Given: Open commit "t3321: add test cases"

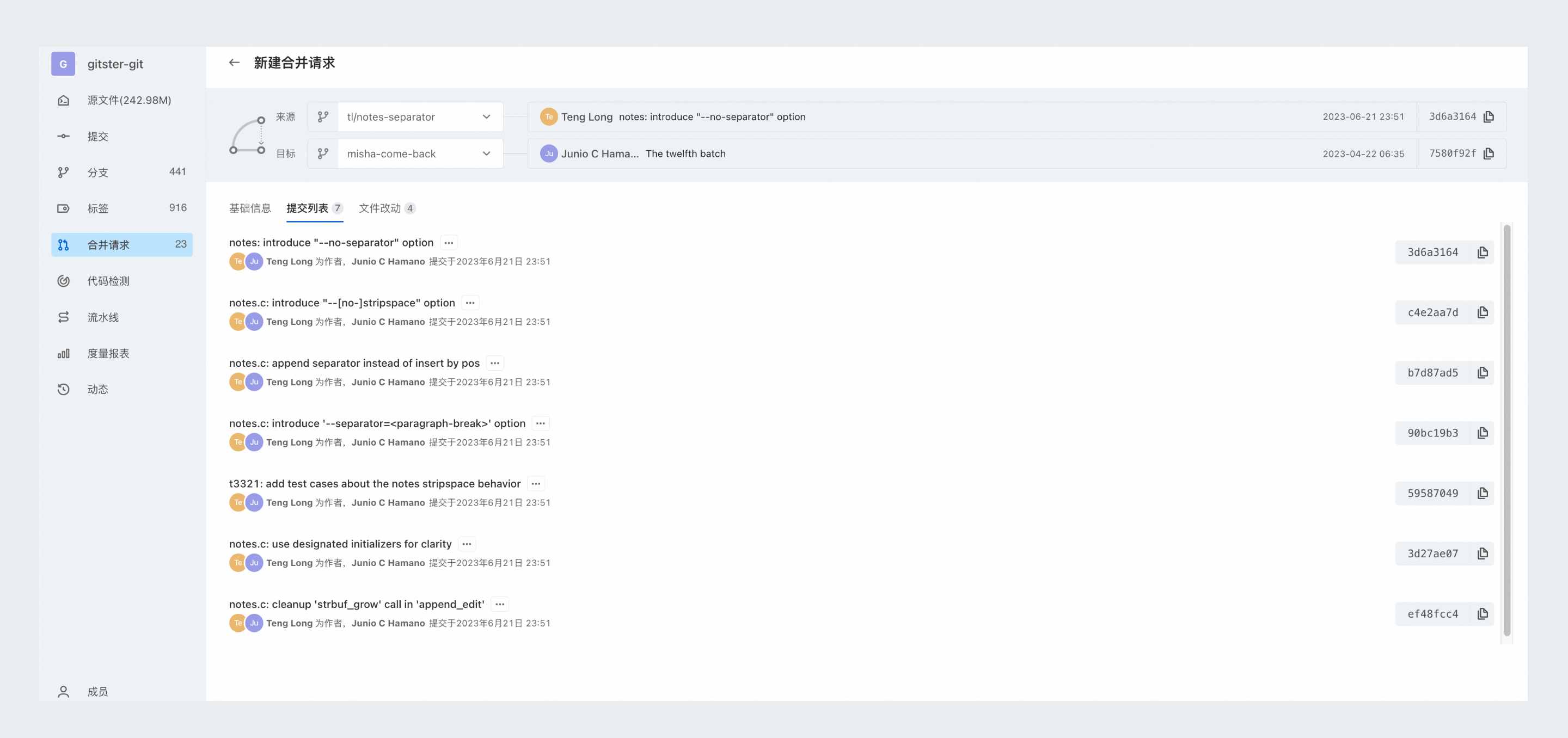Looking at the screenshot, I should (375, 484).
